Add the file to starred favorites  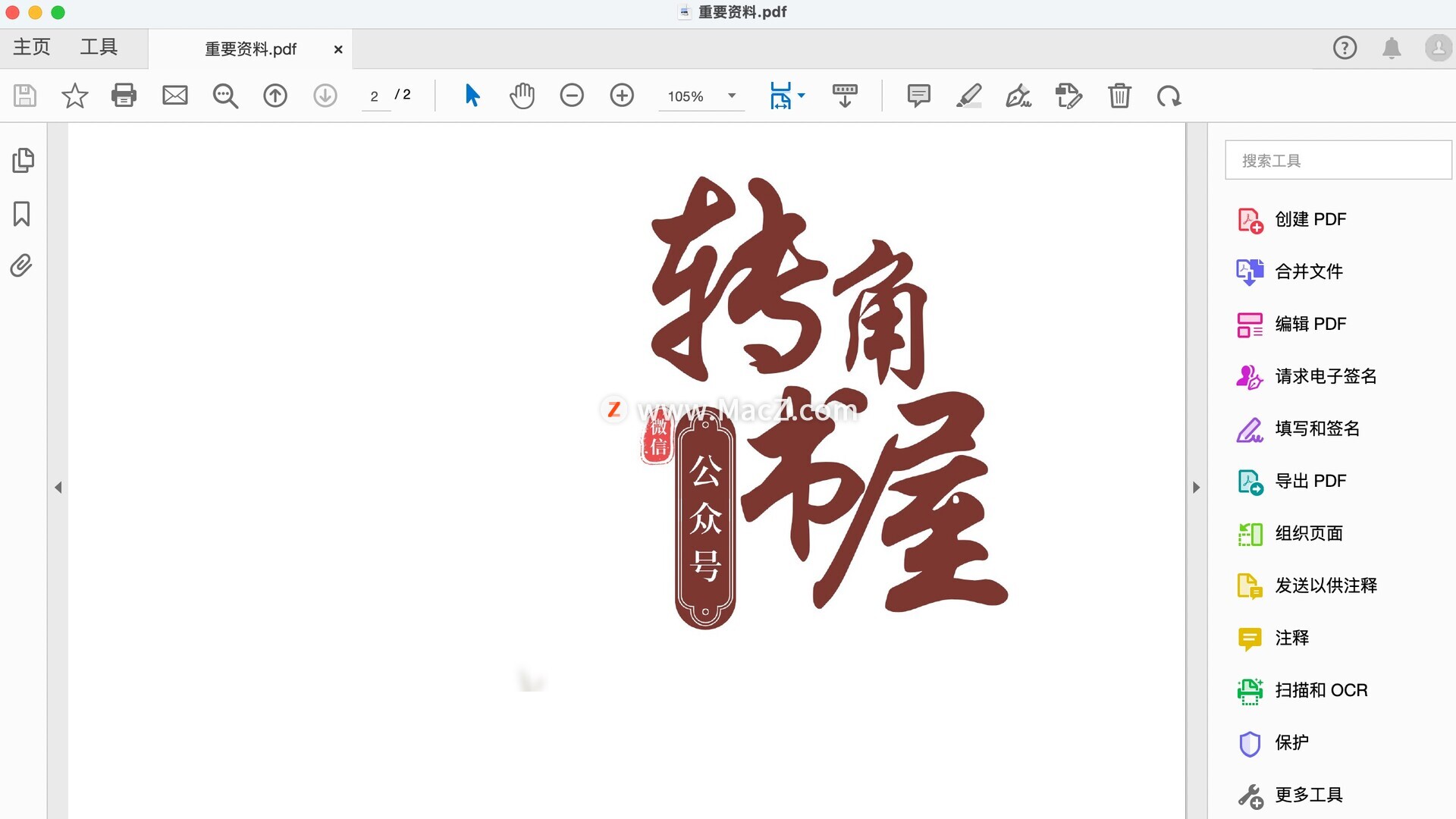[x=74, y=96]
